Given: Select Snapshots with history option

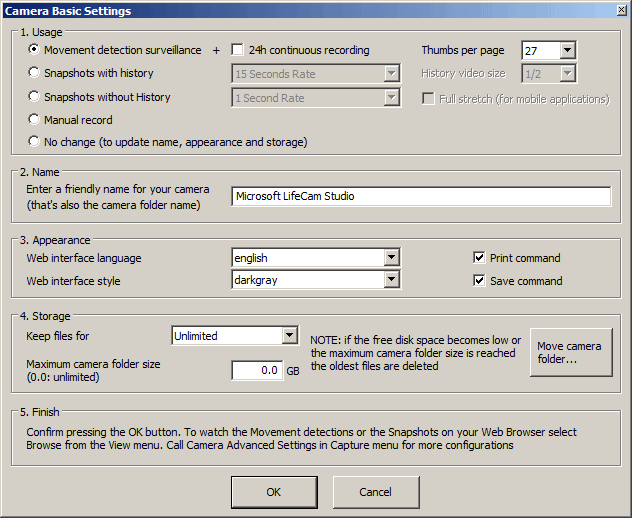Looking at the screenshot, I should (x=35, y=73).
